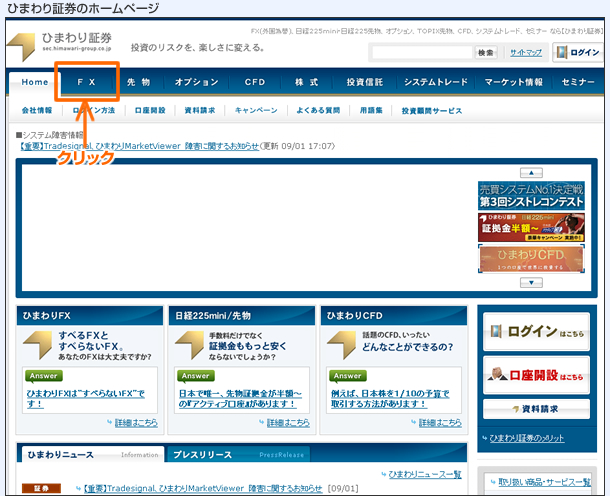Click the sidebar 口座開設はこちら button
The height and width of the screenshot is (496, 610).
[x=536, y=375]
